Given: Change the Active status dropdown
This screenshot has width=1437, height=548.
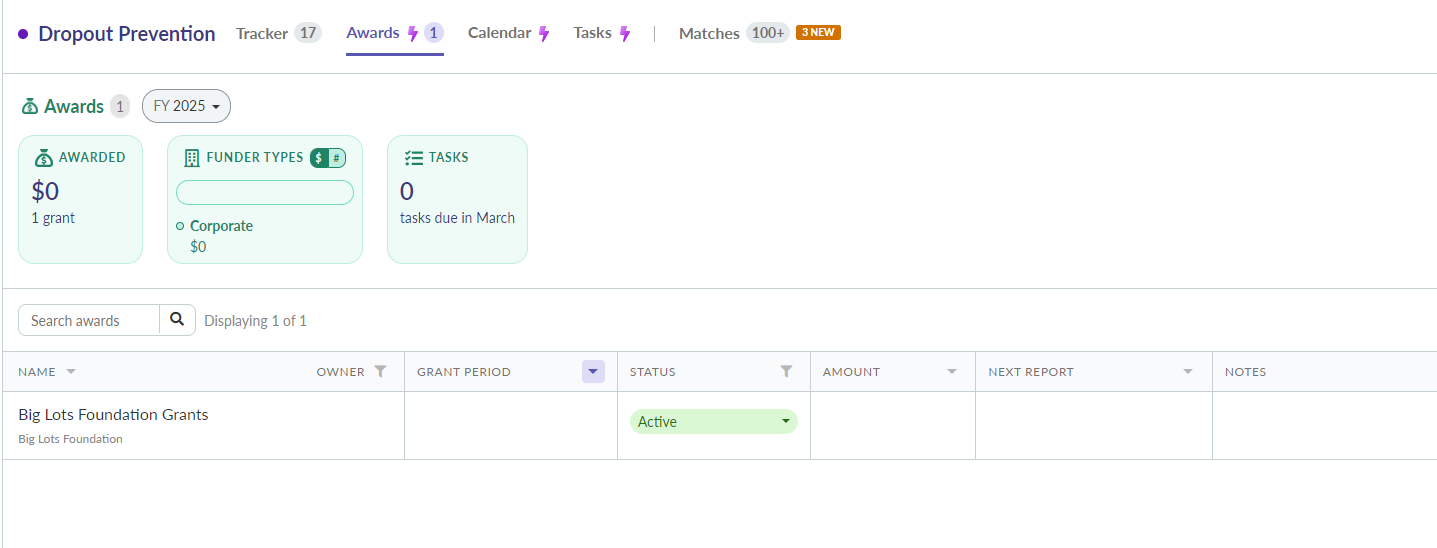Looking at the screenshot, I should pyautogui.click(x=714, y=422).
